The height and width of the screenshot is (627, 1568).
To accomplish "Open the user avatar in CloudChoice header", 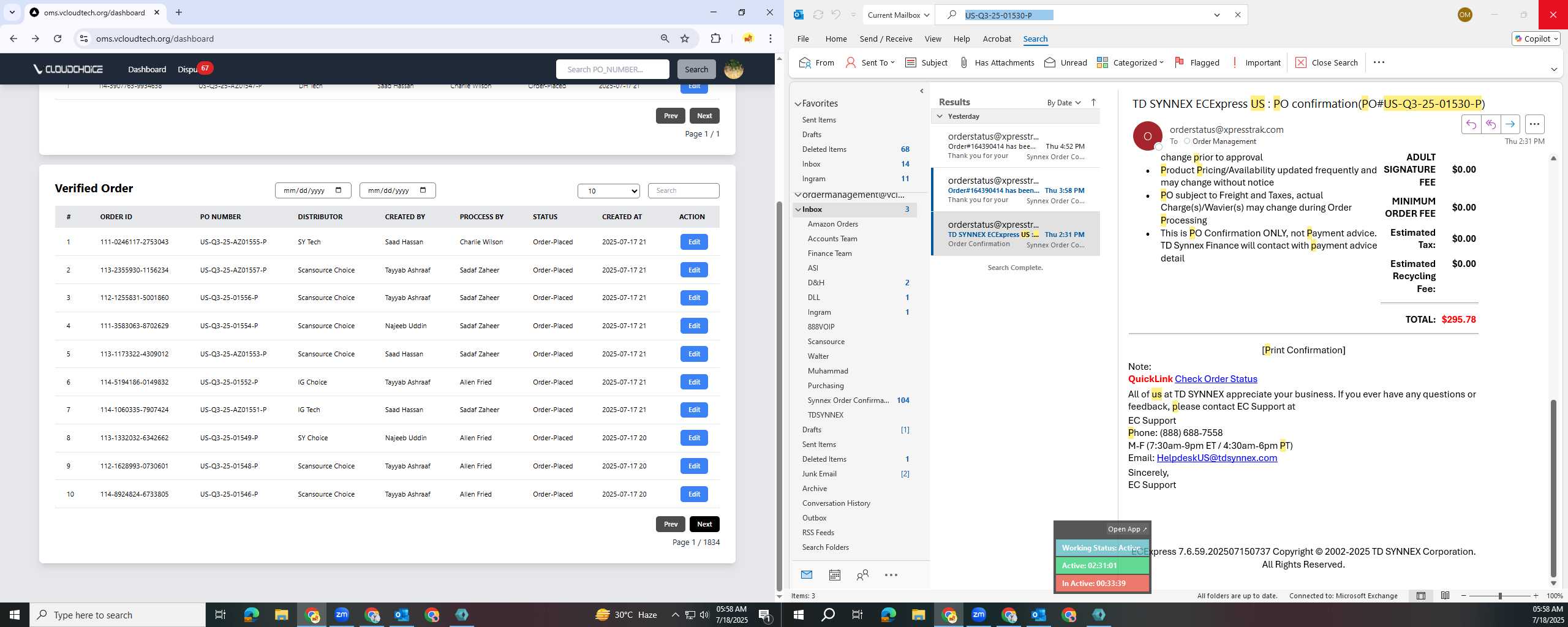I will pos(734,69).
